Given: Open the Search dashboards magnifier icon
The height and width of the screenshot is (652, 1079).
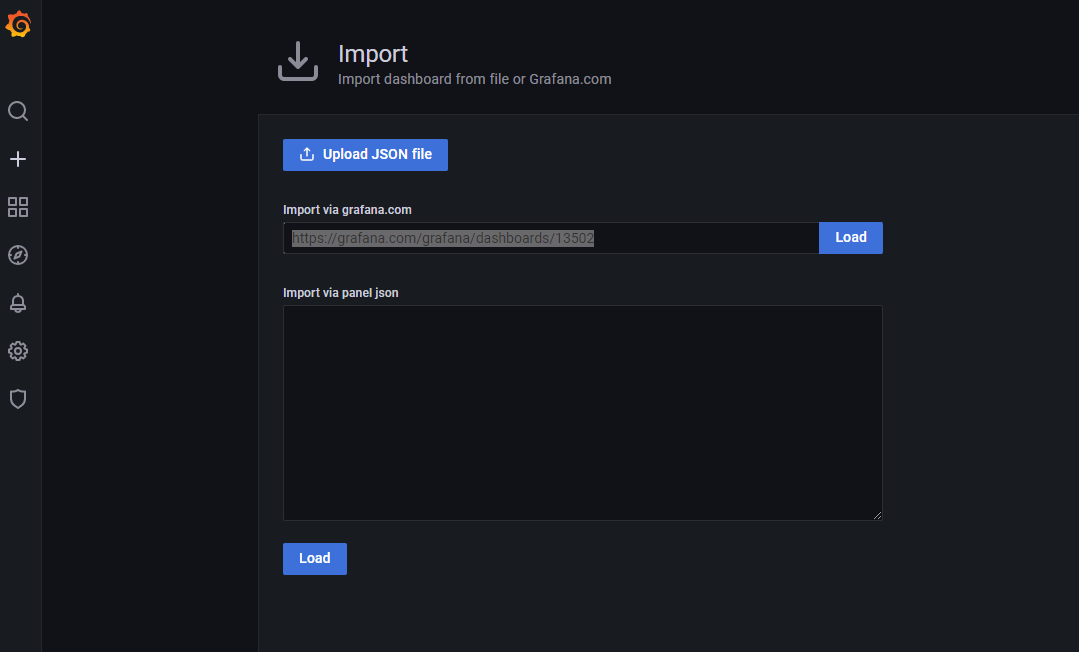Looking at the screenshot, I should pyautogui.click(x=18, y=111).
